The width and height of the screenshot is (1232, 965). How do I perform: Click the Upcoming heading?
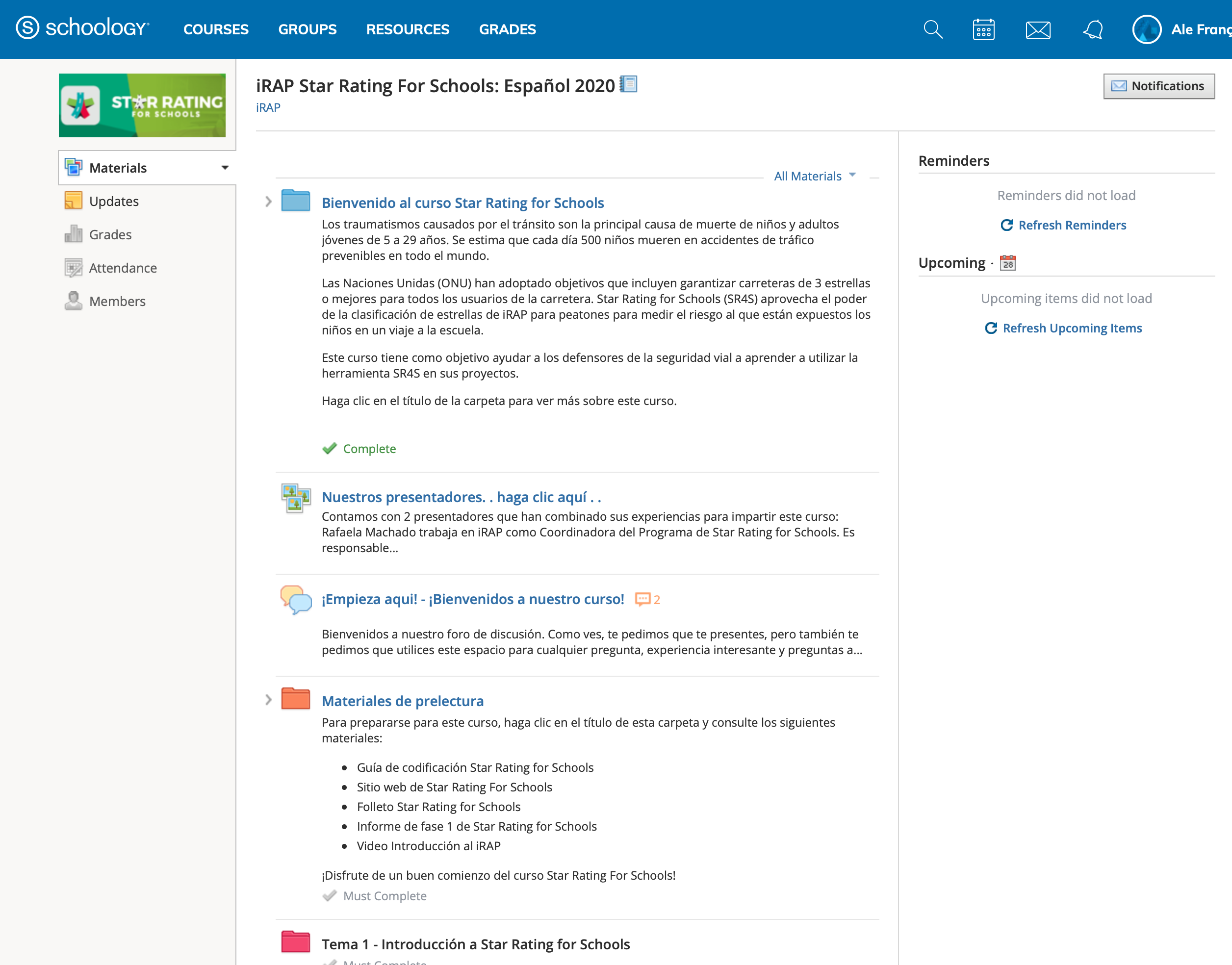(x=952, y=263)
